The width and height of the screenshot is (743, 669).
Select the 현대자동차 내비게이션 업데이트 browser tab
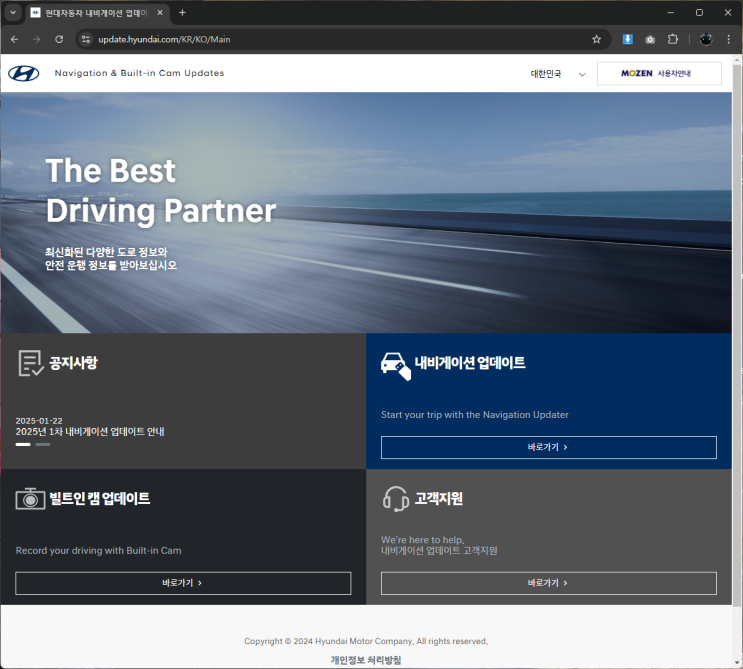(x=96, y=13)
